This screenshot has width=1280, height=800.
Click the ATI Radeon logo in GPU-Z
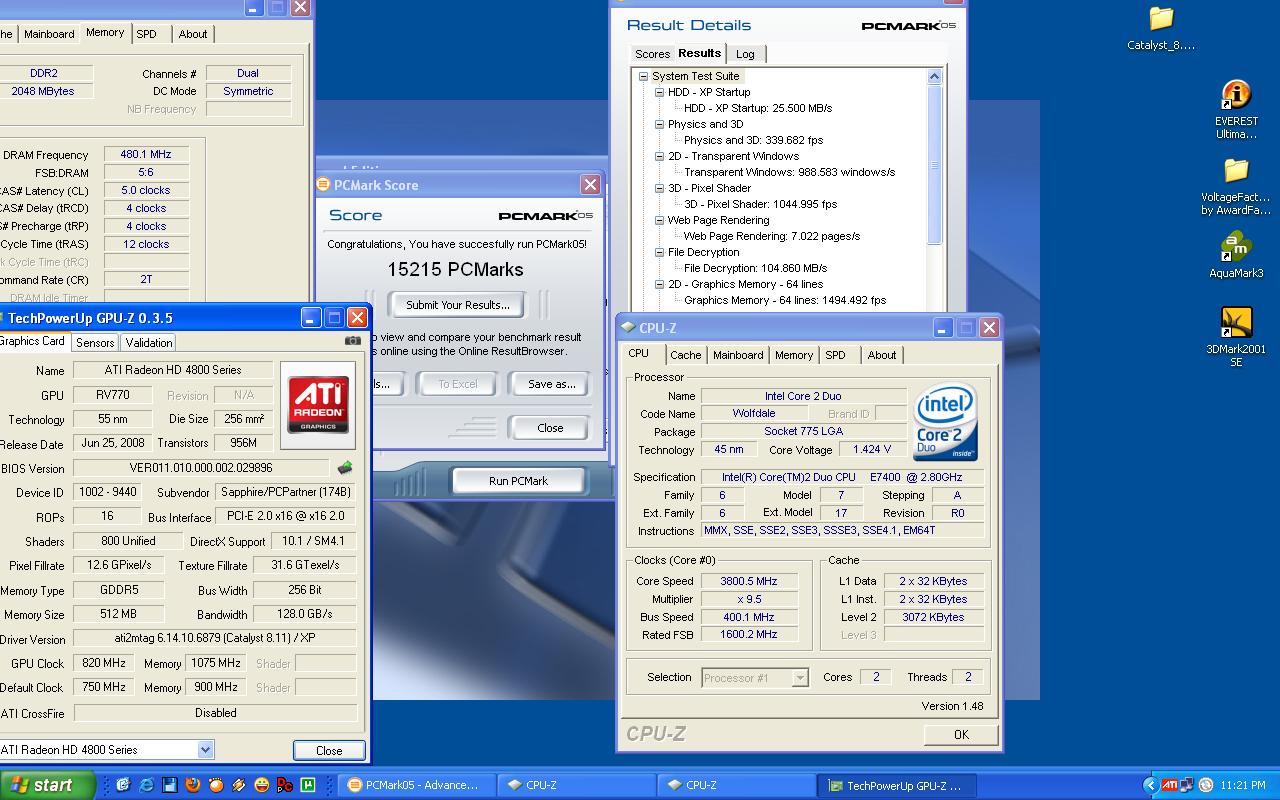(x=318, y=404)
